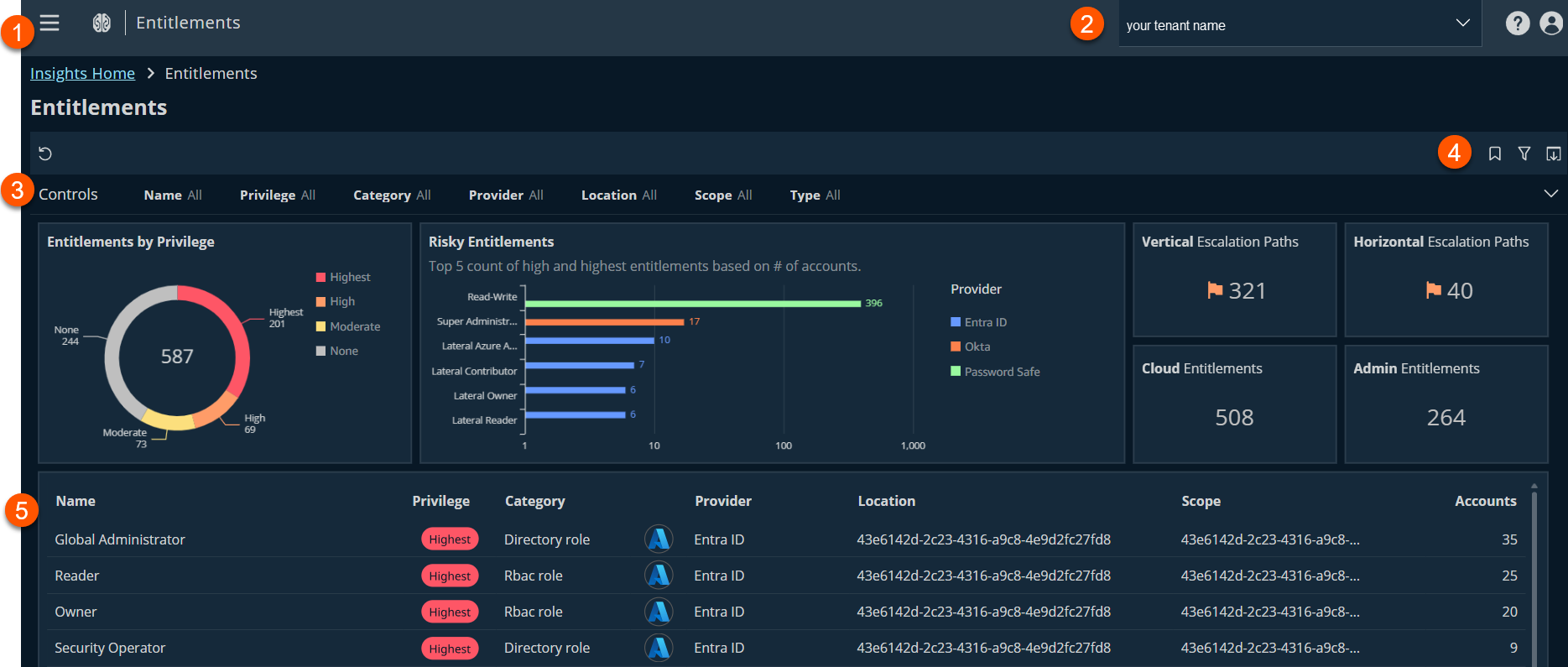Open the help question mark icon
Screen dimensions: 1568x667
point(1517,23)
